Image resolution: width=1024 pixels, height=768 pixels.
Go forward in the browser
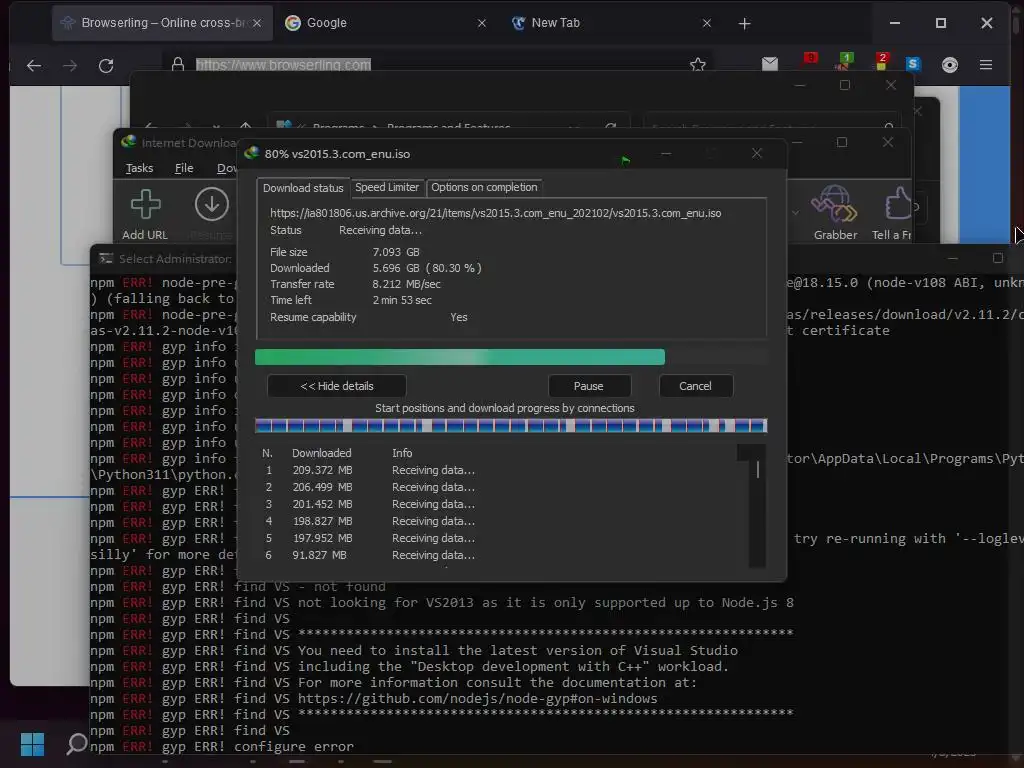tap(70, 65)
